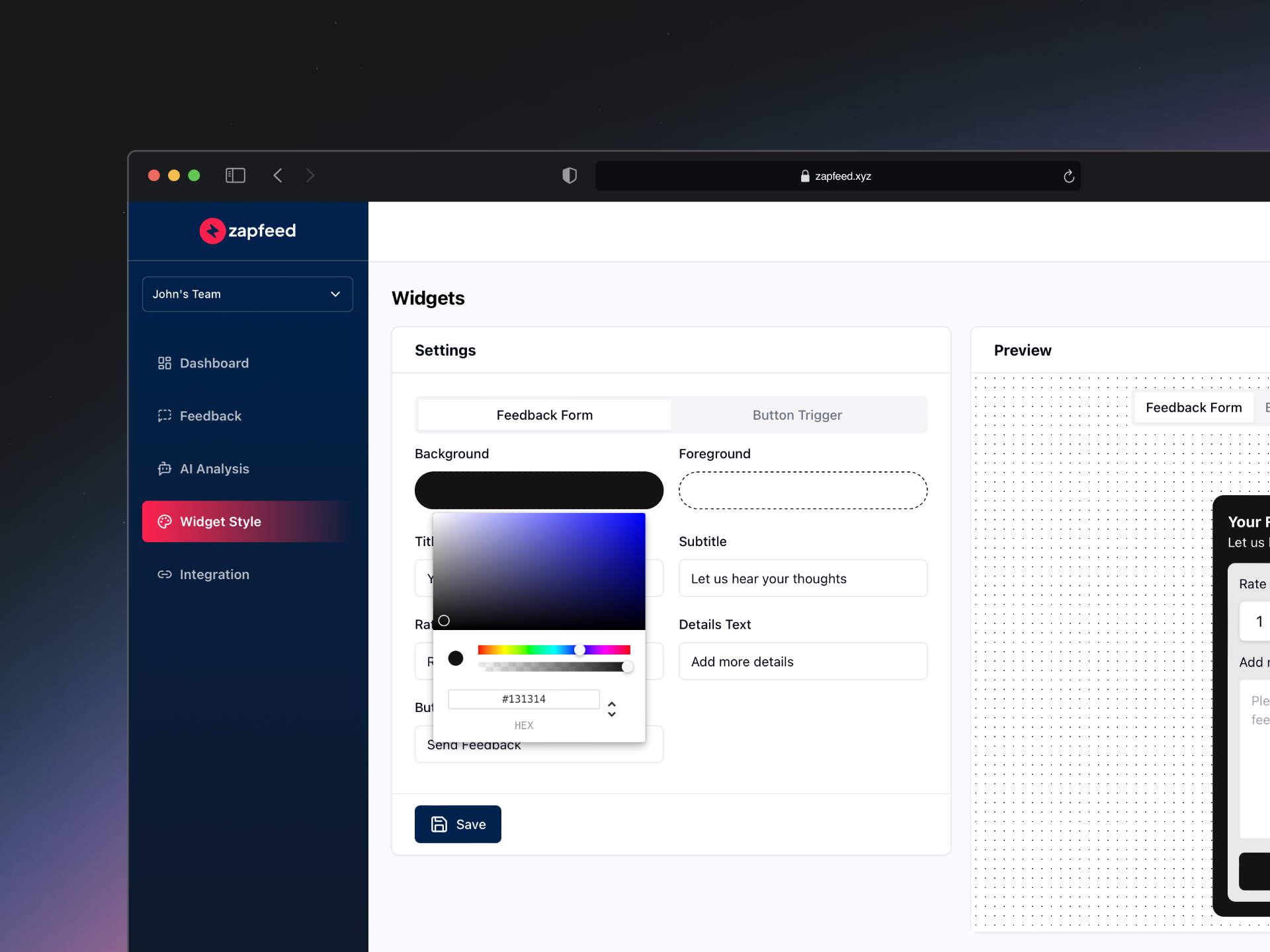Image resolution: width=1270 pixels, height=952 pixels.
Task: Reload the page with refresh icon
Action: (1068, 176)
